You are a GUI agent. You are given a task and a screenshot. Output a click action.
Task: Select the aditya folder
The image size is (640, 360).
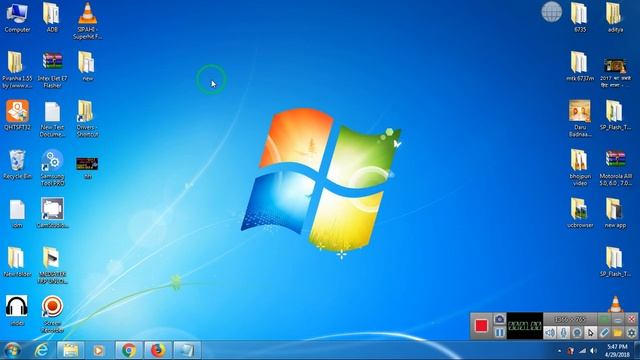click(x=615, y=17)
